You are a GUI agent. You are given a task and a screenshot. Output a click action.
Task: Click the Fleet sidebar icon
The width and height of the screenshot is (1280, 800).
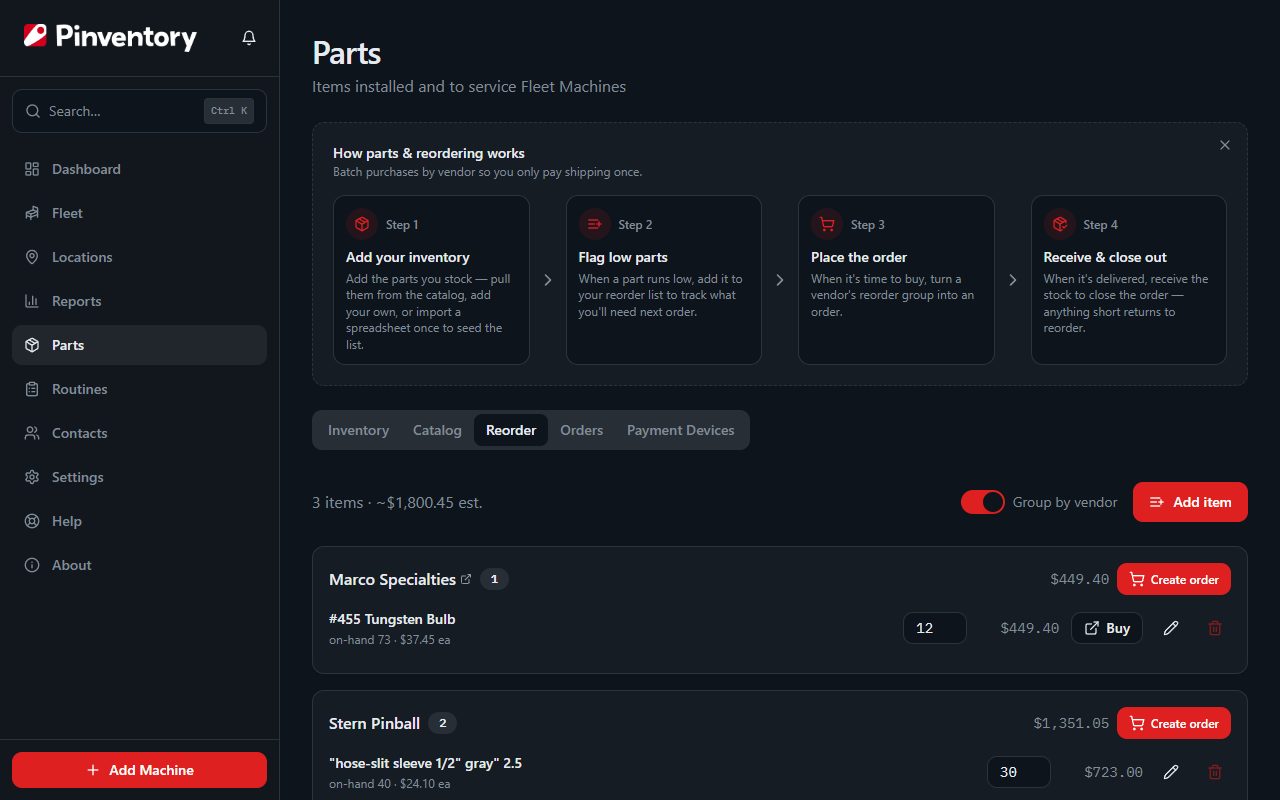coord(32,213)
